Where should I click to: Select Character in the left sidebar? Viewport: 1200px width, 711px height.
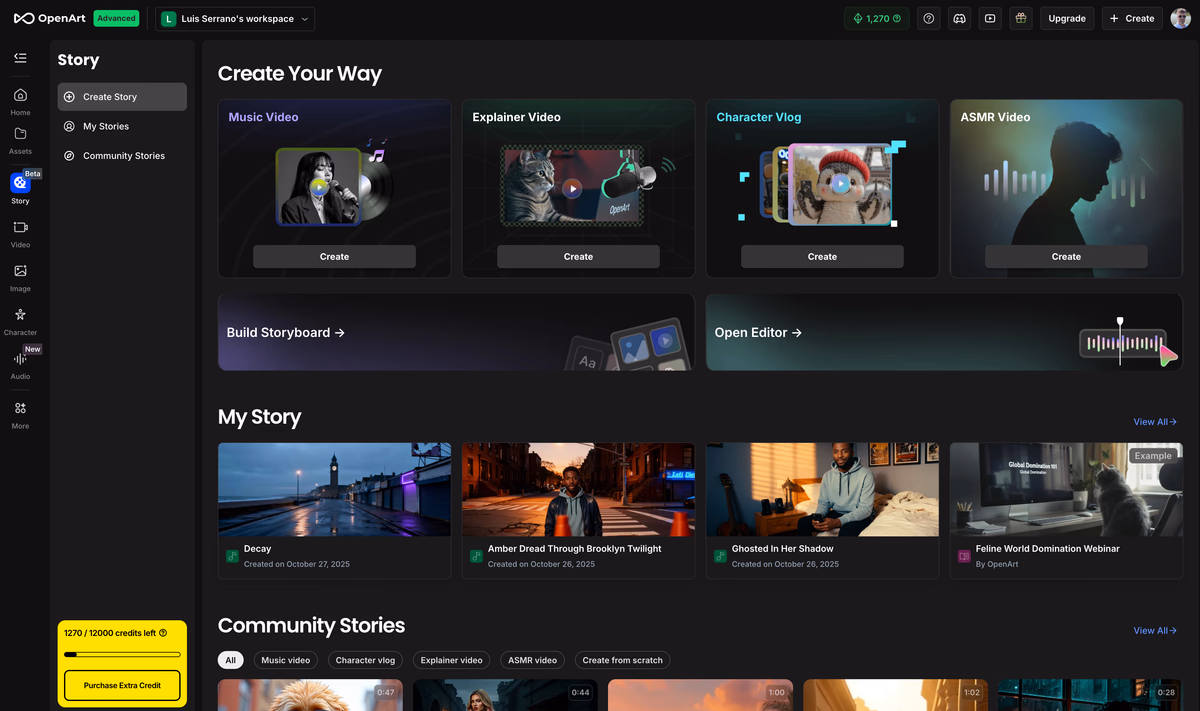(x=20, y=320)
